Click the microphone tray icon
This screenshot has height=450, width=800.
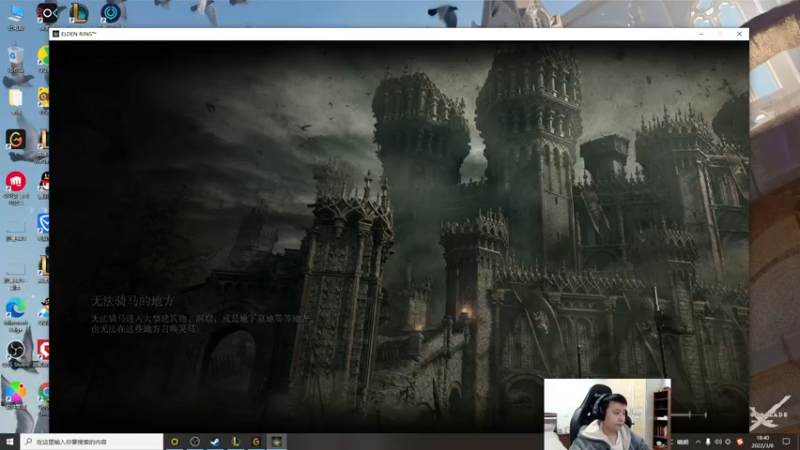tap(708, 442)
